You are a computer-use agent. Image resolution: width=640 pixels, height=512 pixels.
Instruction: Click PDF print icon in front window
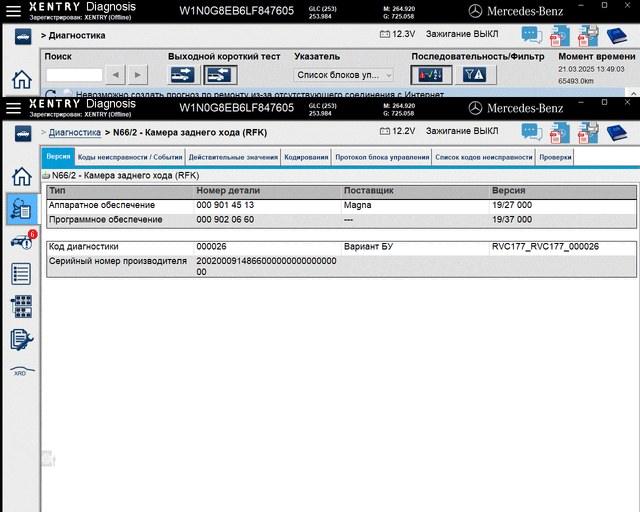click(x=588, y=133)
